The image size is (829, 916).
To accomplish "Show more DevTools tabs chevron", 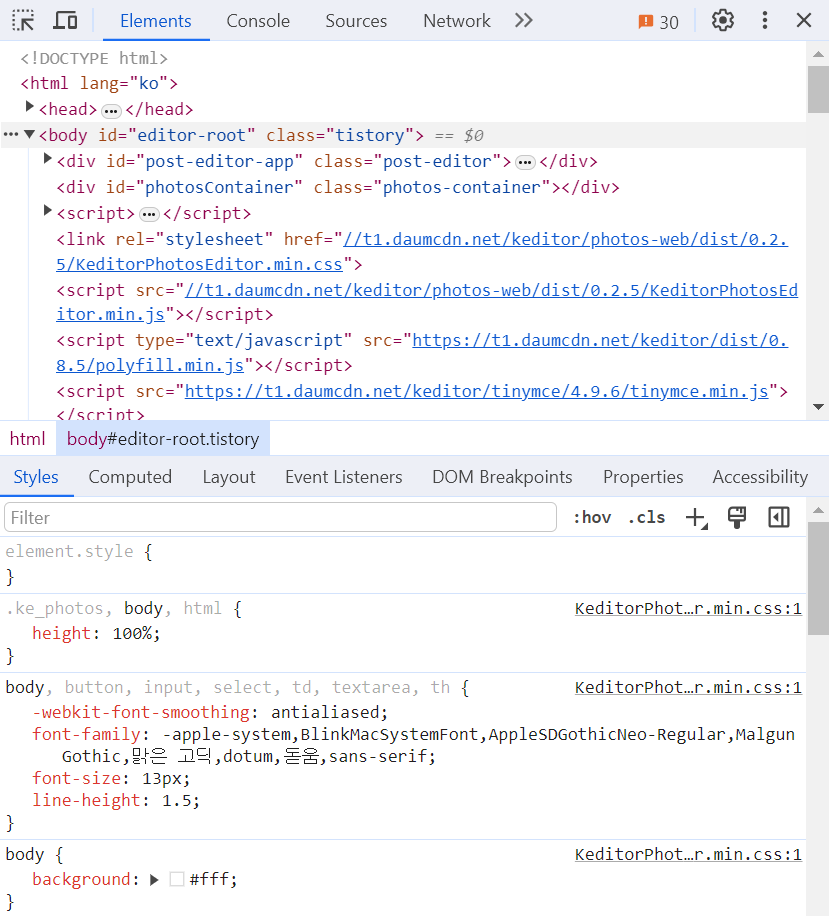I will click(x=523, y=20).
